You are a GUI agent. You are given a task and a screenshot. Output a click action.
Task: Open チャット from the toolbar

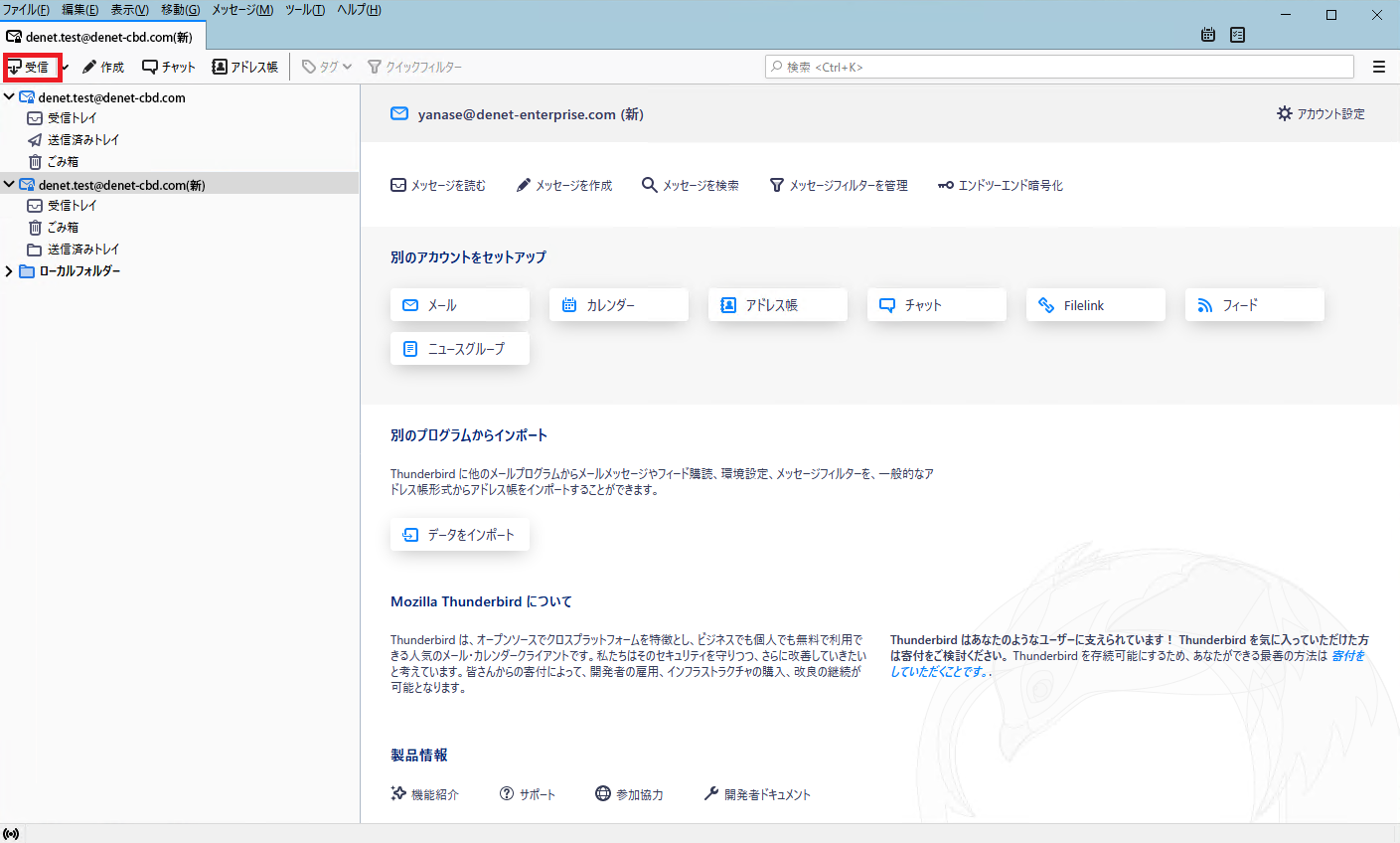[x=169, y=68]
